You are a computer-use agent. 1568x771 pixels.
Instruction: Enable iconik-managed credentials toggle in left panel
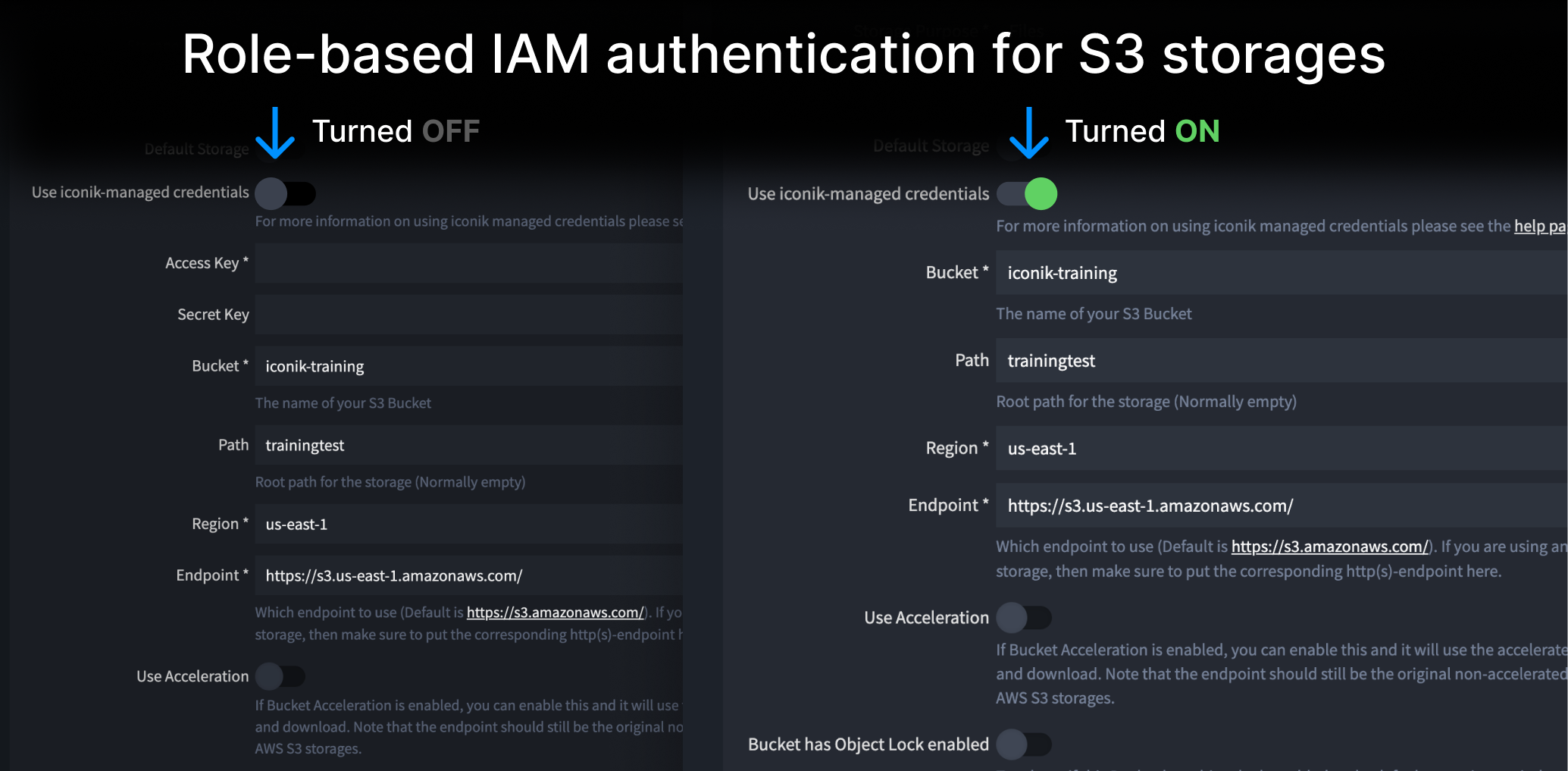pyautogui.click(x=285, y=193)
